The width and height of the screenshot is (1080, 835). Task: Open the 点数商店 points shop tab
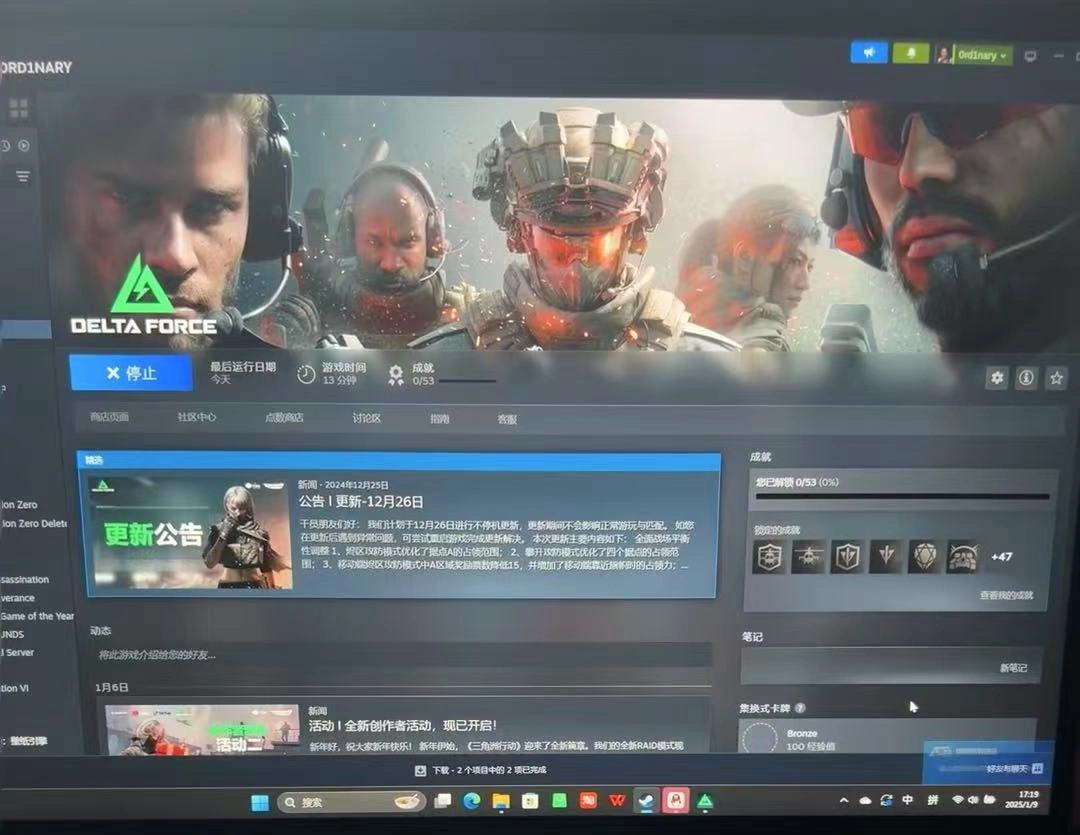[284, 418]
